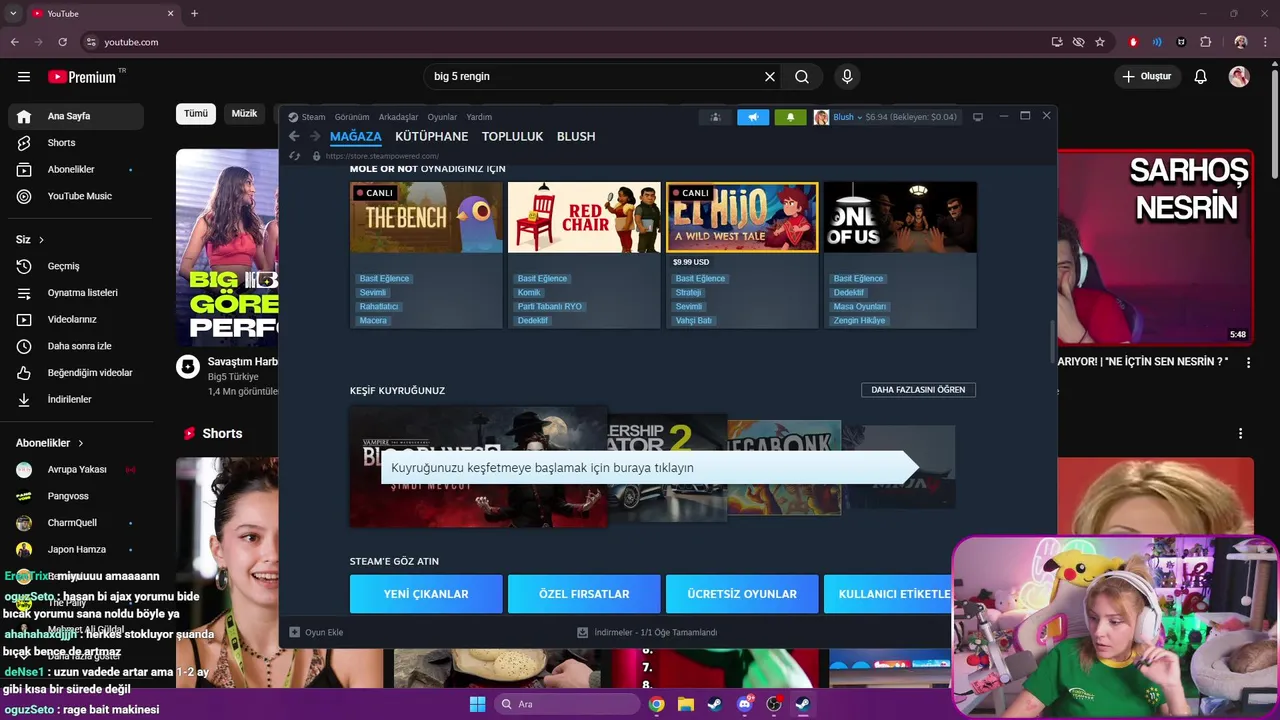
Task: Open Blush account dropdown in Steam
Action: [848, 117]
